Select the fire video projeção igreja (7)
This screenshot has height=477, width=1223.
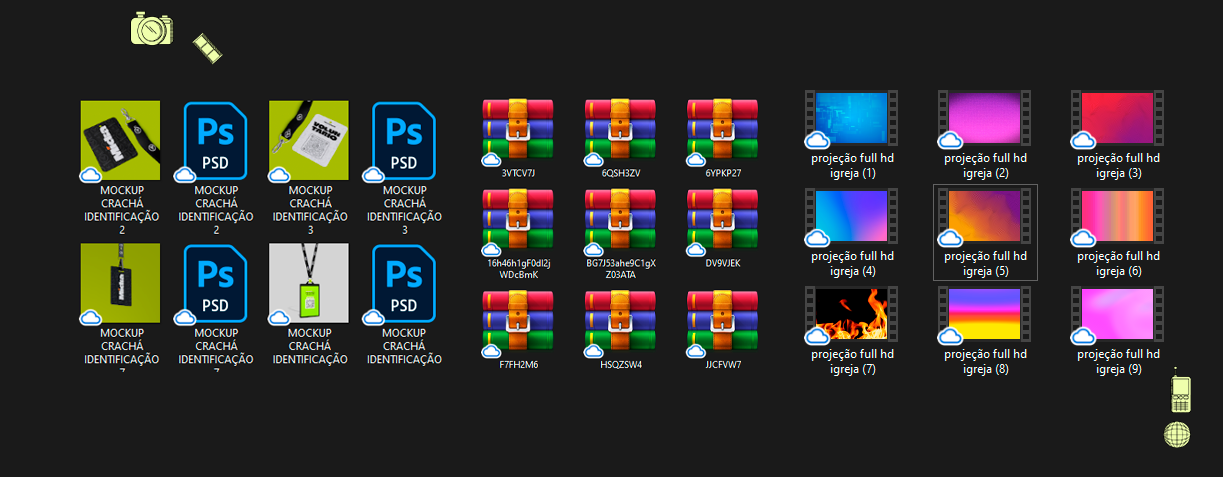pos(851,315)
